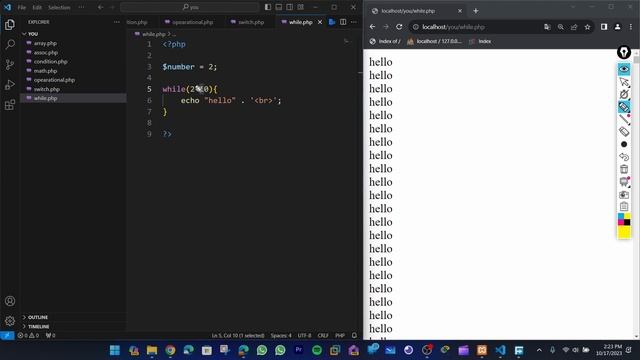Change CRLF end of line sequence
The image size is (640, 360).
coord(323,336)
